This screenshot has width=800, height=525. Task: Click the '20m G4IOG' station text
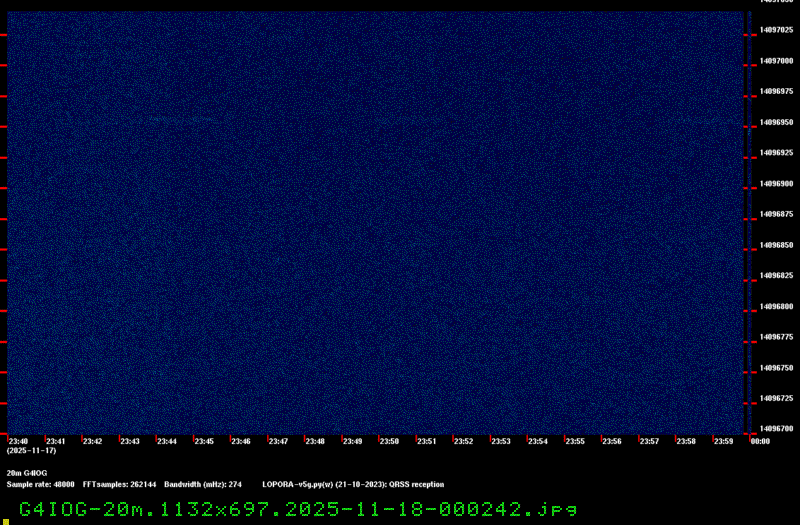27,473
